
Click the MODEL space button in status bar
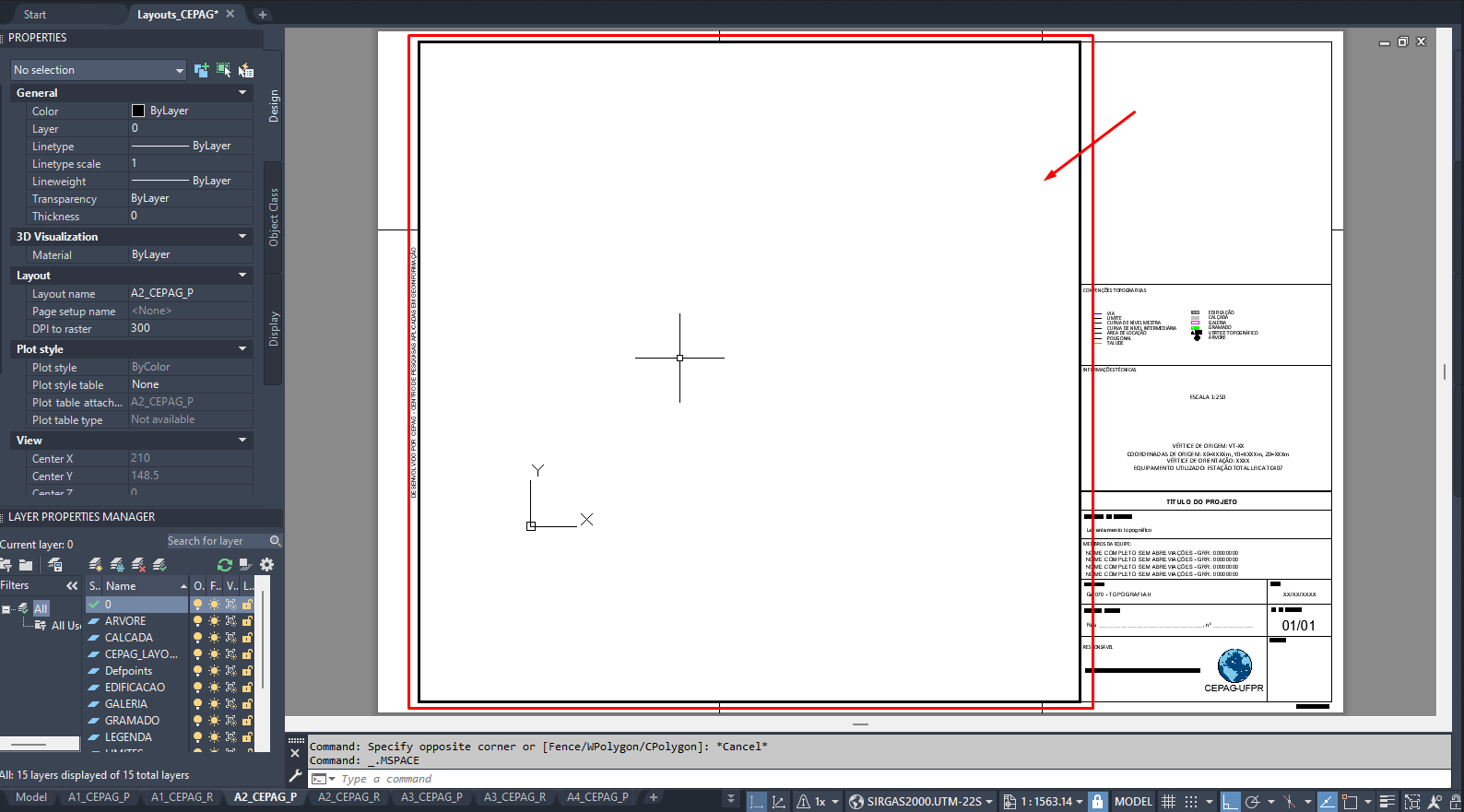tap(1133, 801)
